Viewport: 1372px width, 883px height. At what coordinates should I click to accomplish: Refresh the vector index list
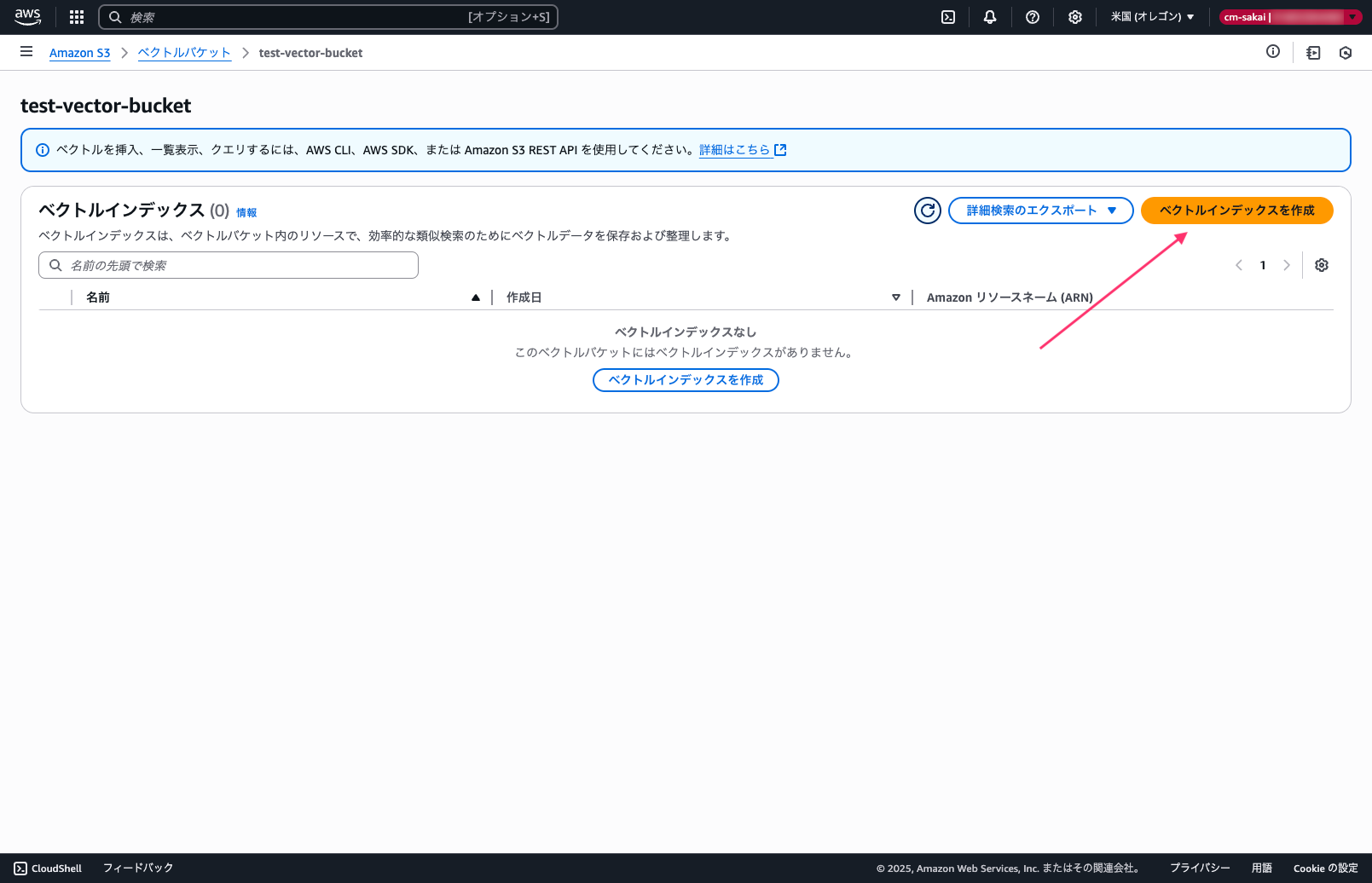point(928,211)
